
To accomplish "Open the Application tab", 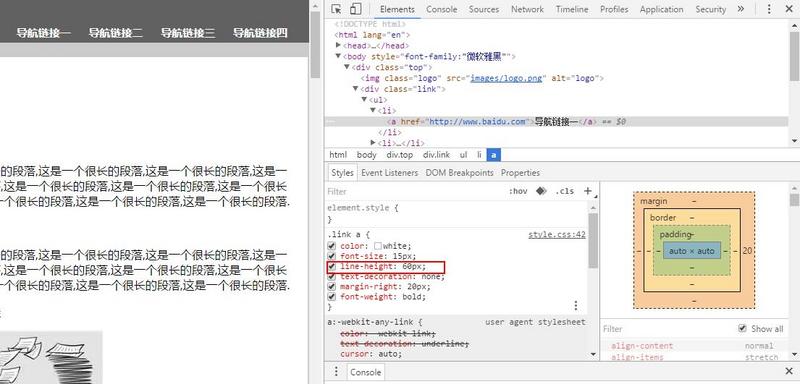I will point(661,9).
